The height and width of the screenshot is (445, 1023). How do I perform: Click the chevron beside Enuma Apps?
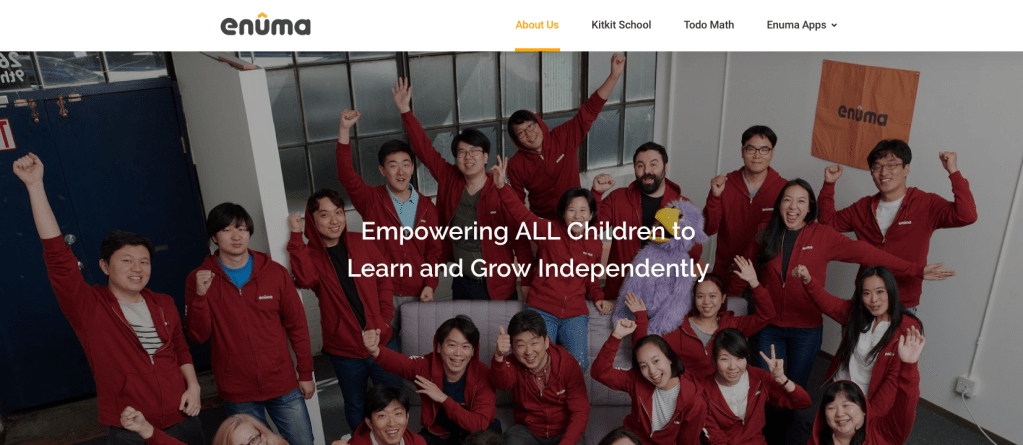pyautogui.click(x=834, y=25)
